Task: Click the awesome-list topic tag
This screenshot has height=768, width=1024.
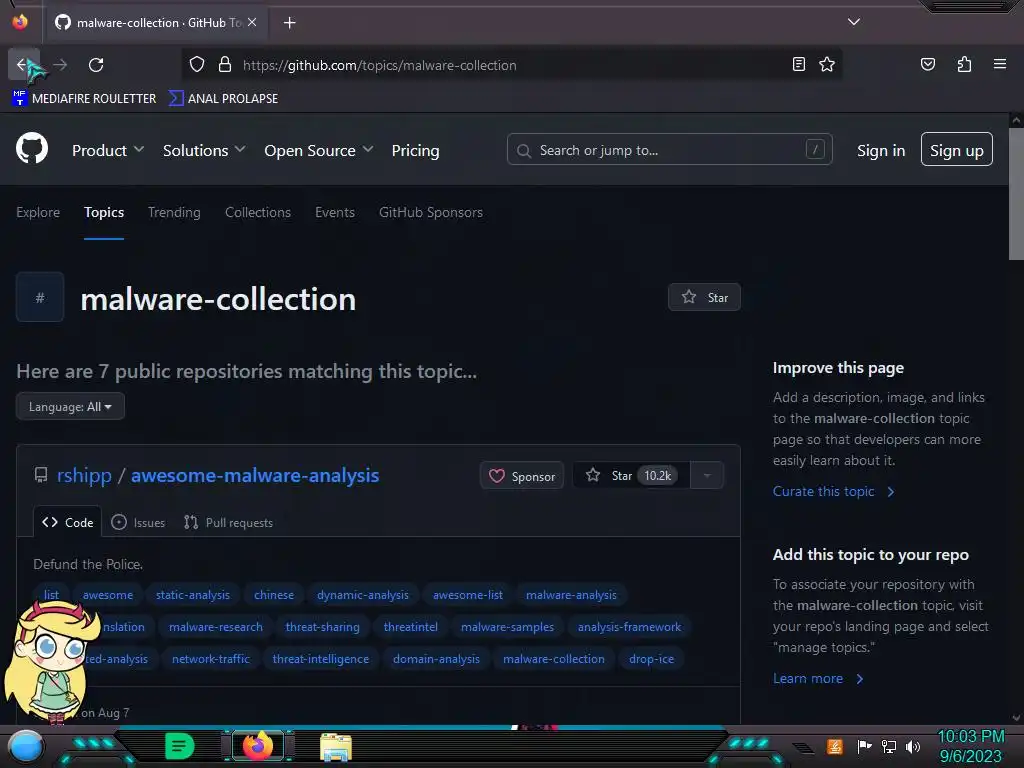Action: (x=468, y=595)
